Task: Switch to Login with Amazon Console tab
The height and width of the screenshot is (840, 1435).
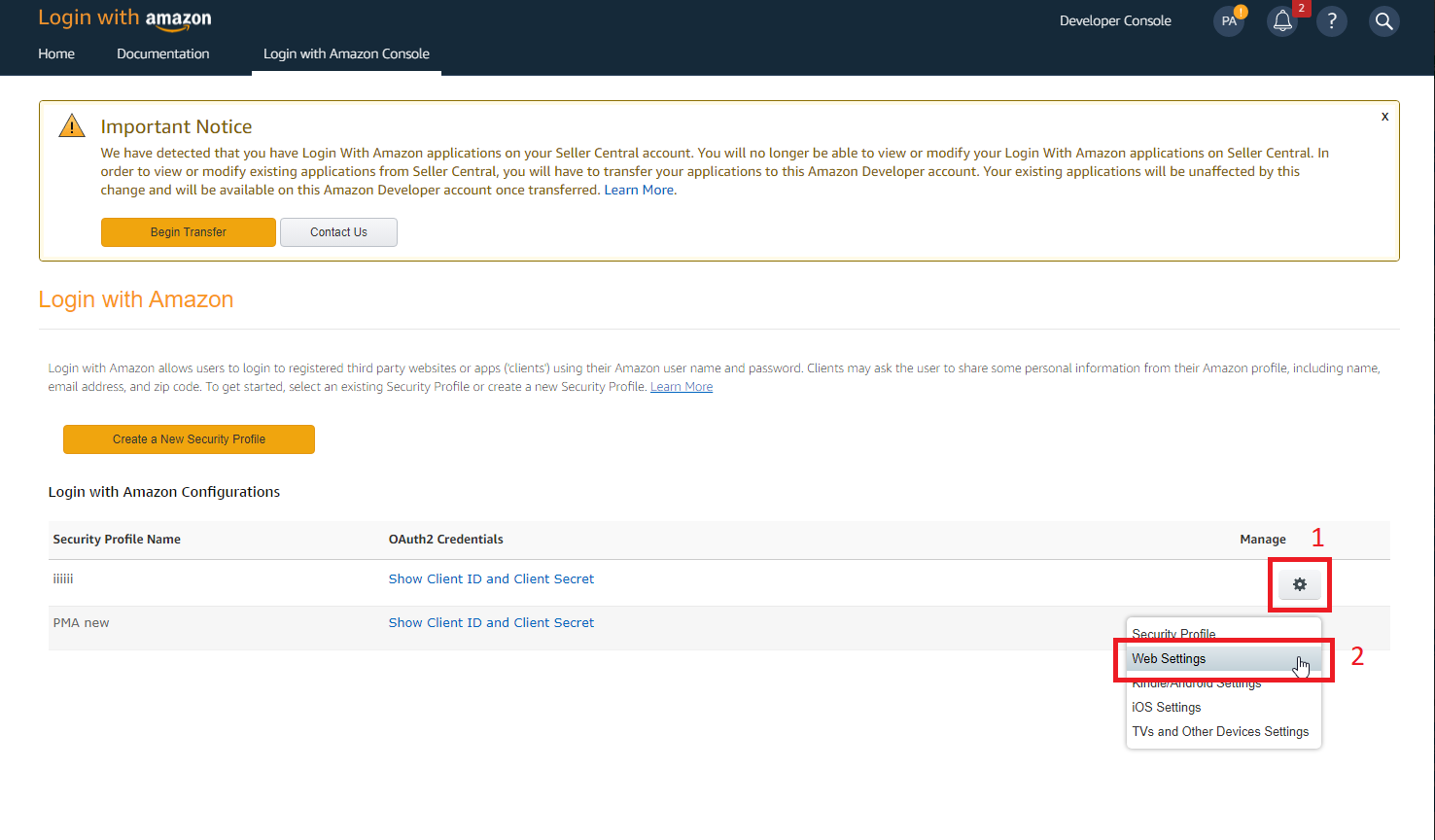Action: pos(346,54)
